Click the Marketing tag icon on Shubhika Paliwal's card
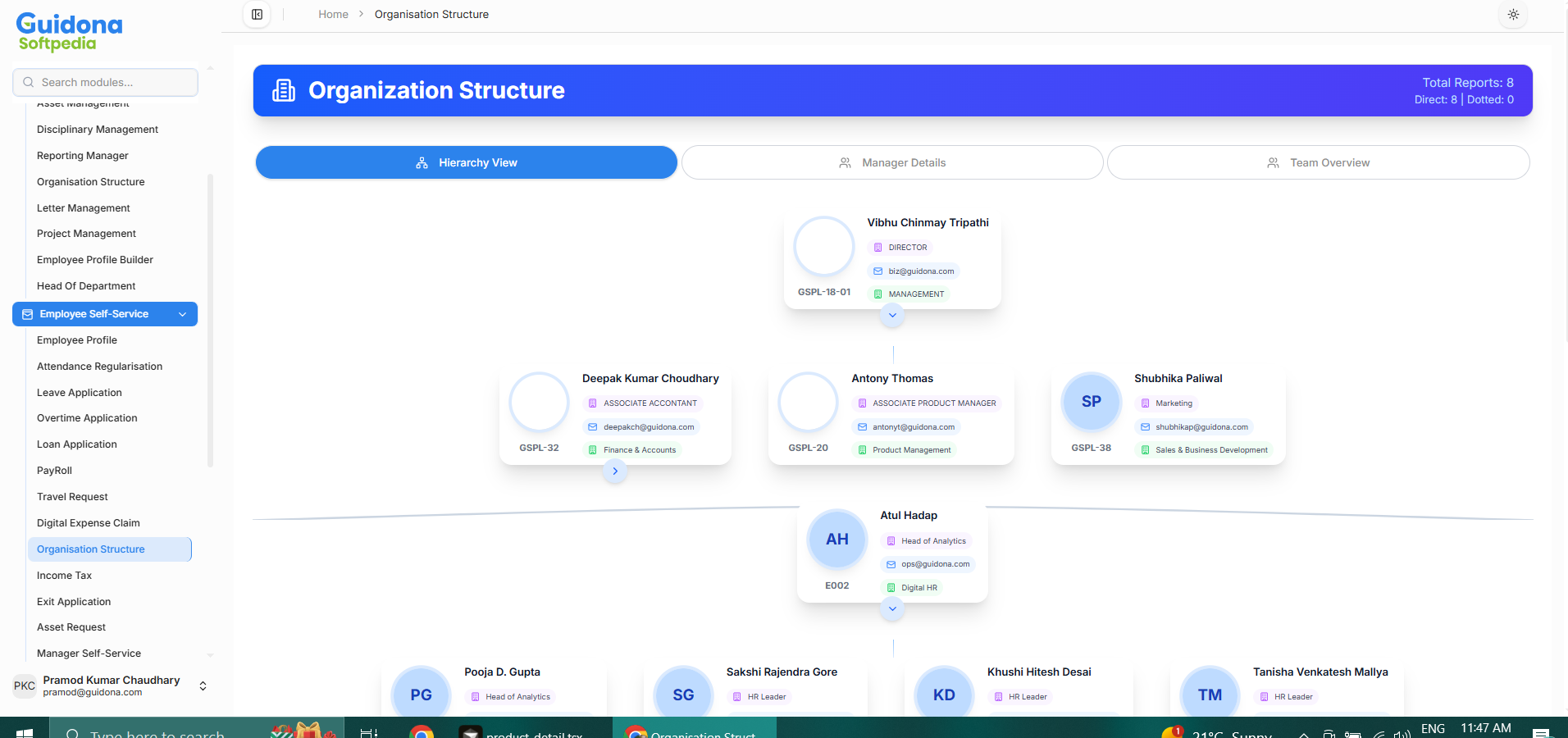The width and height of the screenshot is (1568, 738). 1145,403
